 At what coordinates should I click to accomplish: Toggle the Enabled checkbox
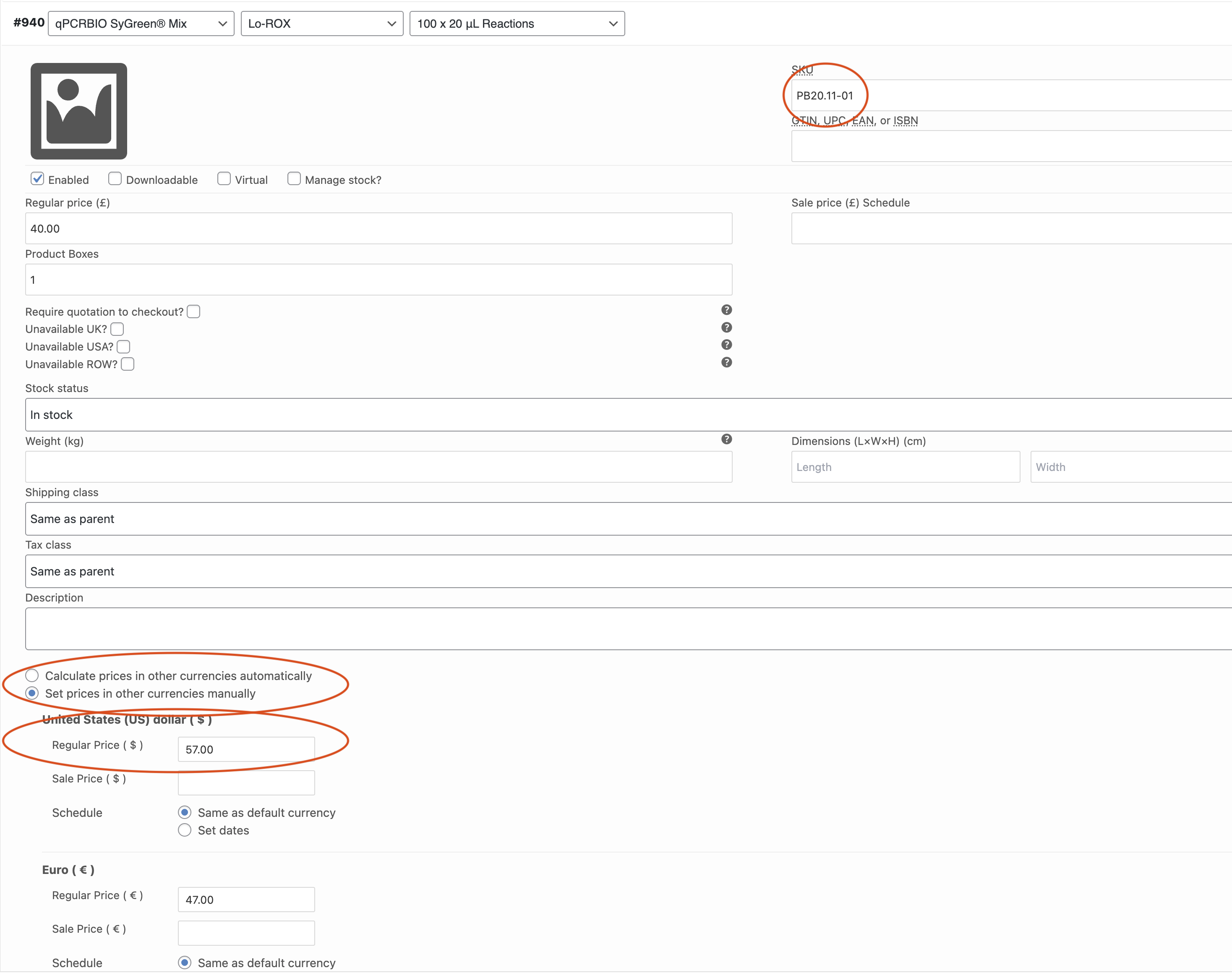pos(38,179)
